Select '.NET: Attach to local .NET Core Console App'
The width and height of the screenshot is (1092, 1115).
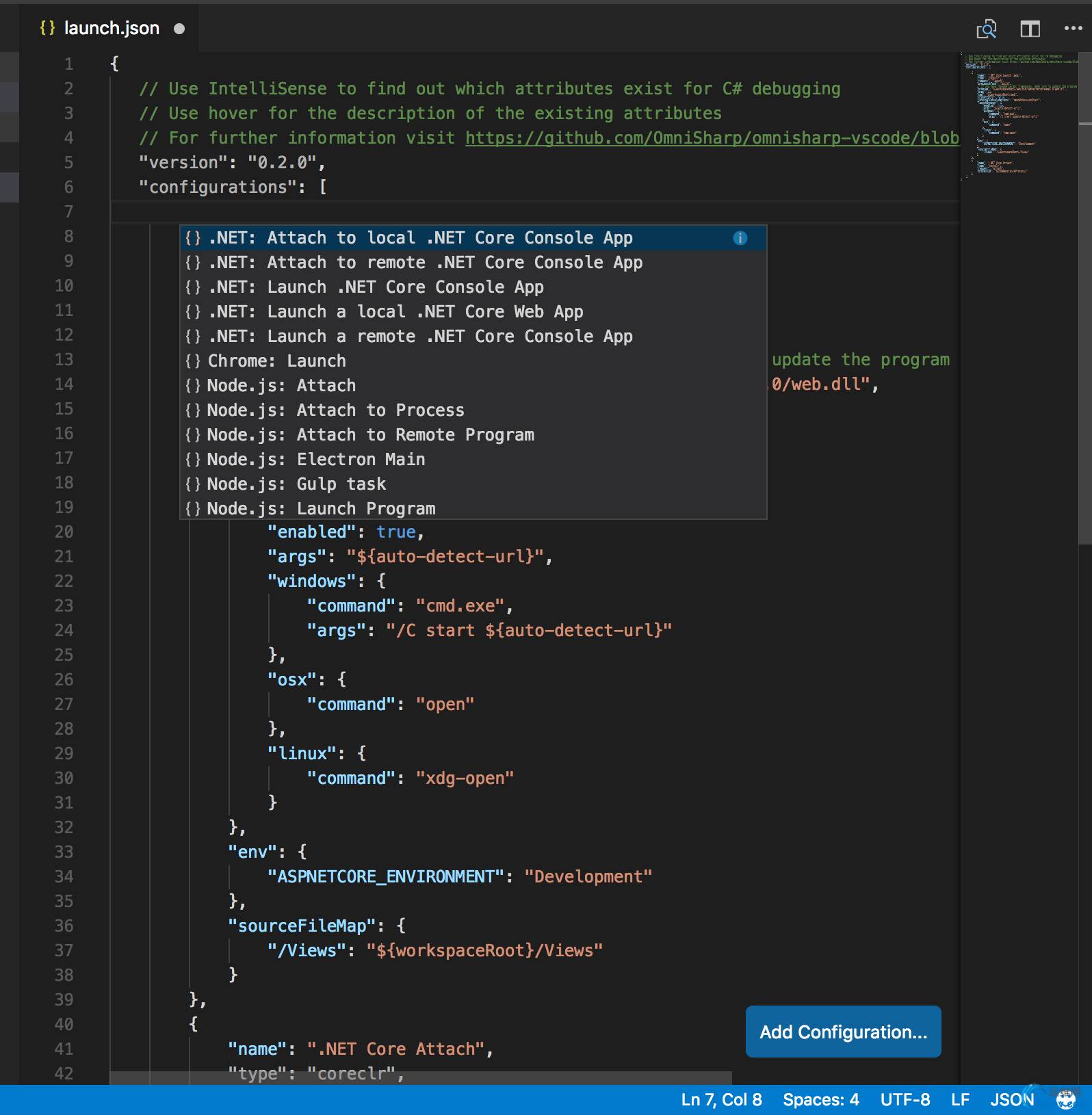tap(473, 238)
